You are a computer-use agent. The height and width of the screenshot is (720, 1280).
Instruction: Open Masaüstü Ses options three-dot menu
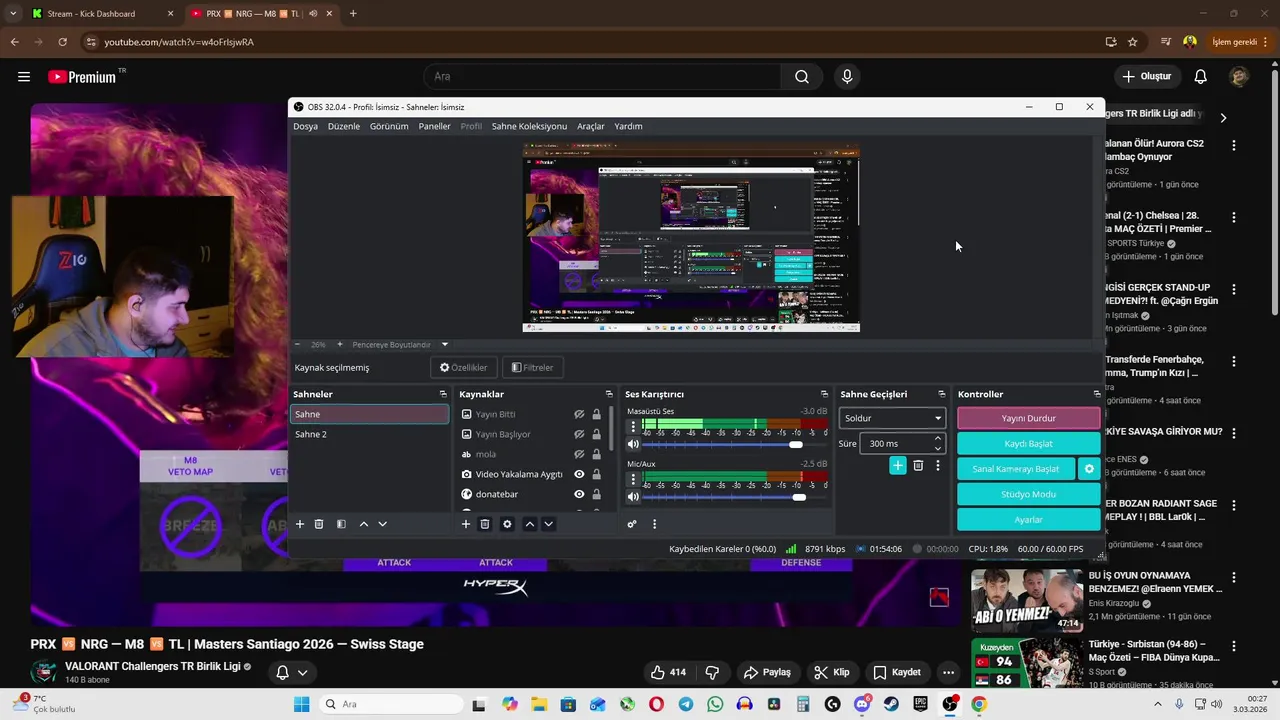coord(633,427)
